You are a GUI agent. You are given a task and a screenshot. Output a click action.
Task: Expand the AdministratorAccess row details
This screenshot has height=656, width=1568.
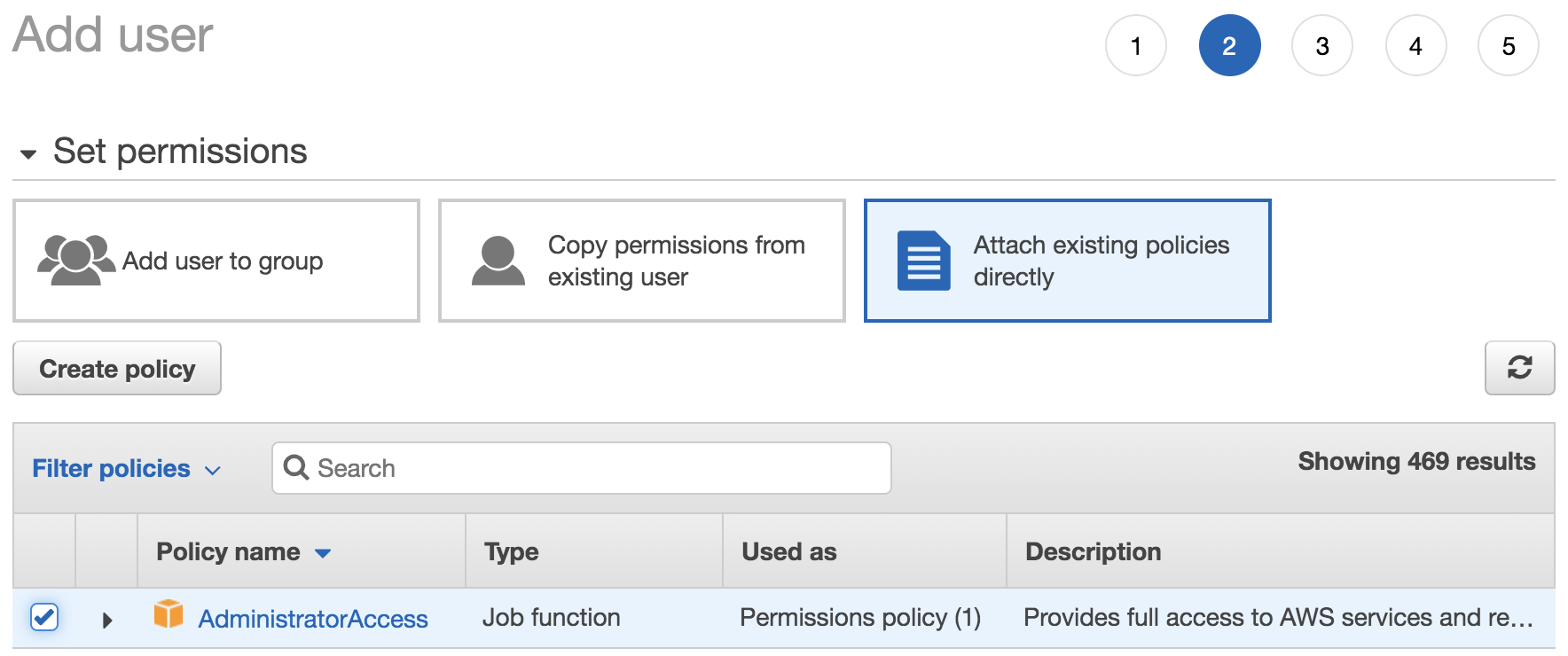[107, 620]
